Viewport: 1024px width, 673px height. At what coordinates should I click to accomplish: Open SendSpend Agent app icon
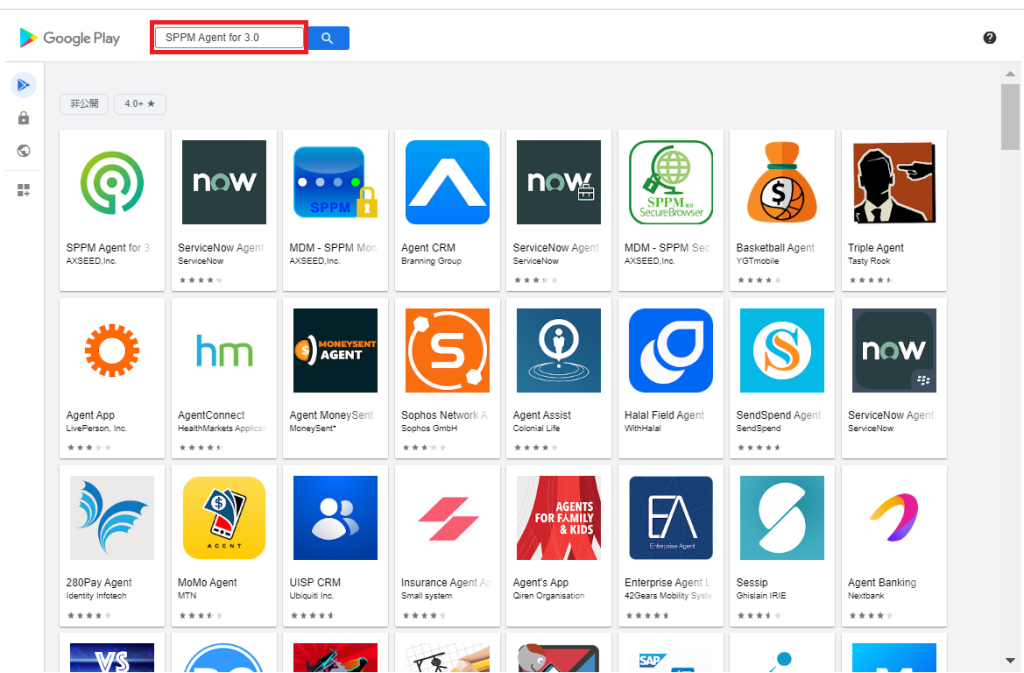click(782, 351)
